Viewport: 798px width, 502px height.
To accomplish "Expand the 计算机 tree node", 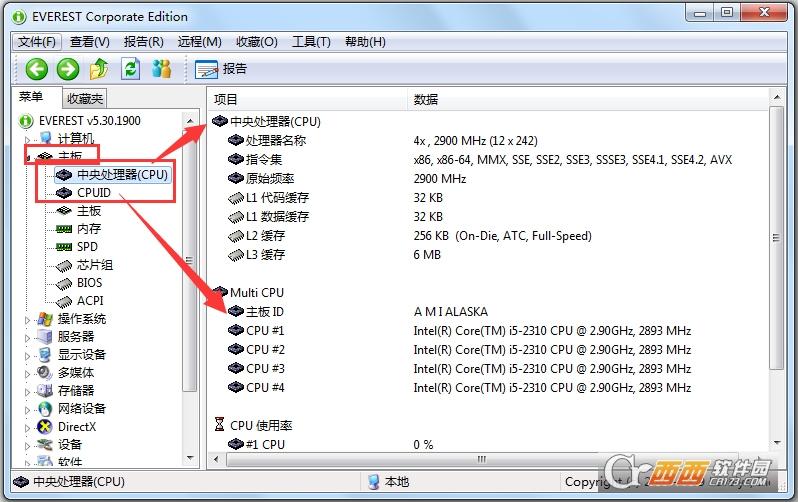I will [27, 139].
